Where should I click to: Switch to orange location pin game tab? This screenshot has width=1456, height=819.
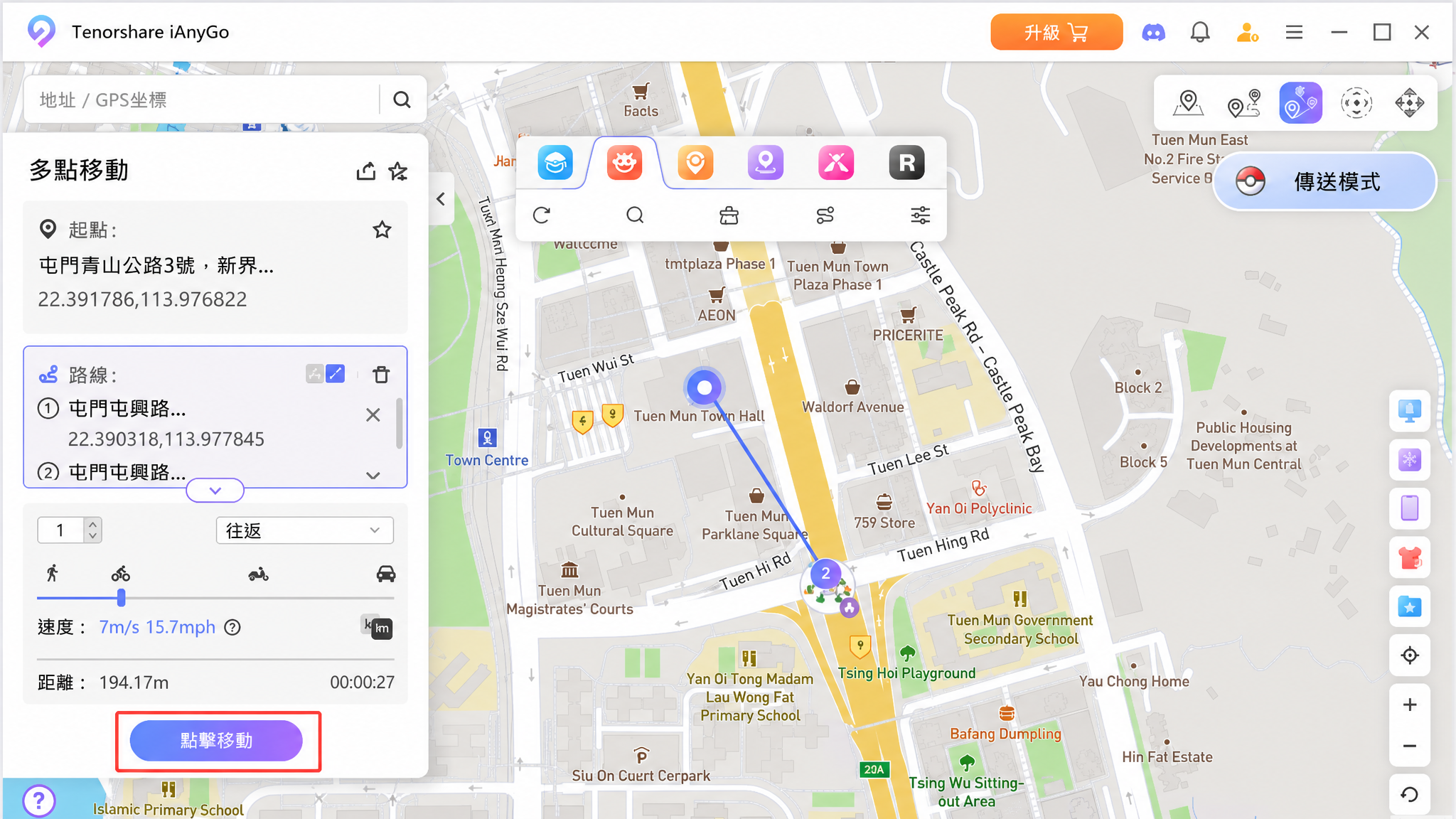coord(695,163)
